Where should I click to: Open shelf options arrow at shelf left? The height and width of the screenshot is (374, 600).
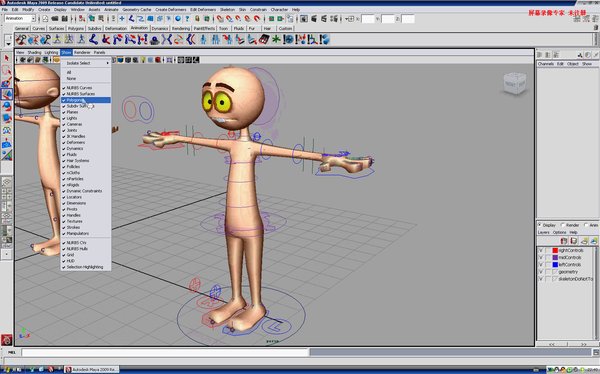coord(8,44)
